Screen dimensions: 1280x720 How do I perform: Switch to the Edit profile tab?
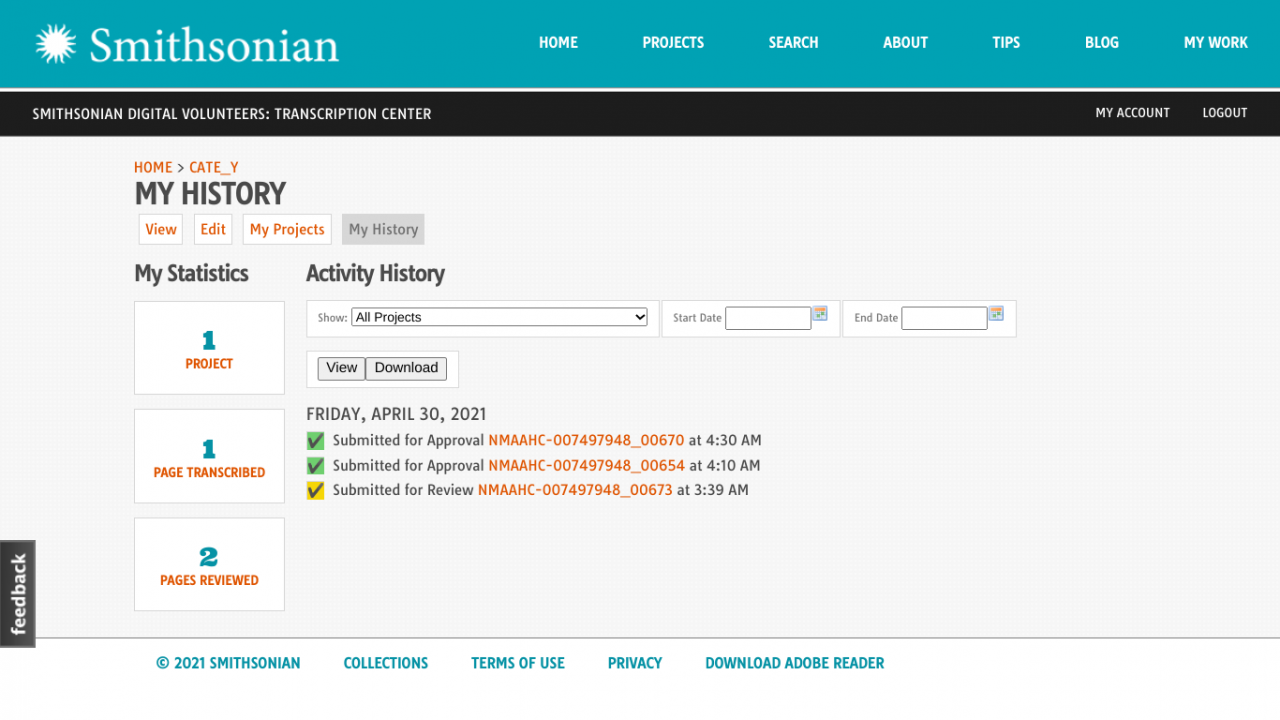click(213, 229)
